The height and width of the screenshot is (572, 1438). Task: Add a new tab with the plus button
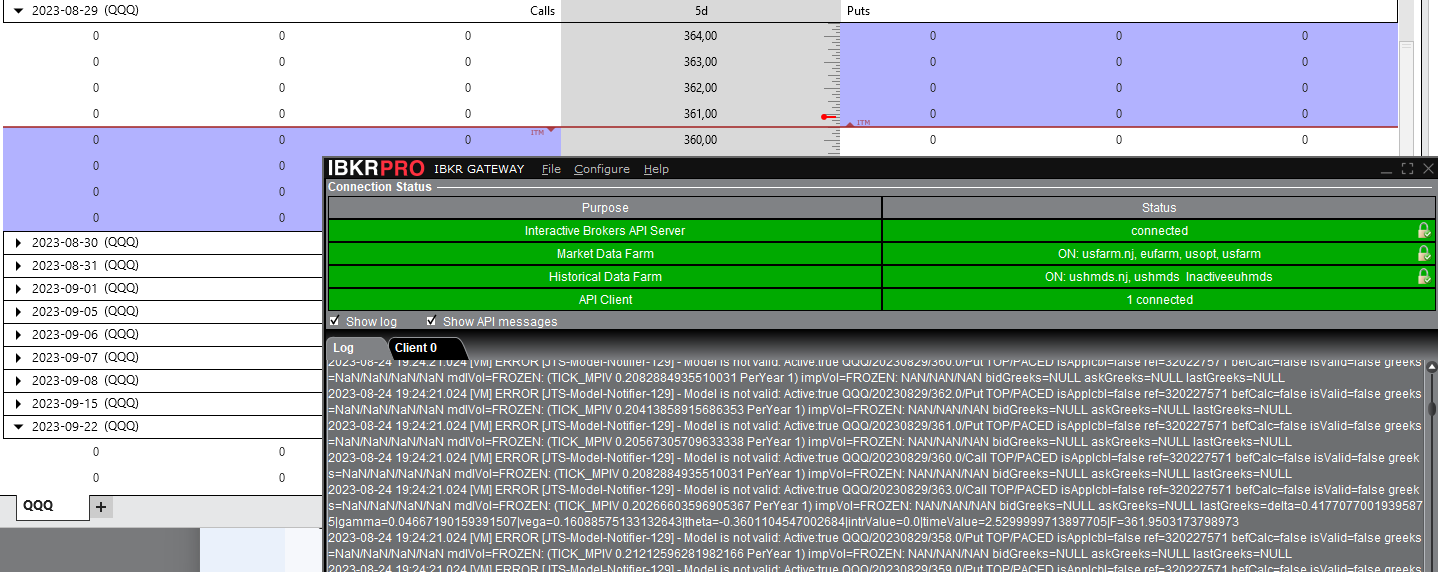pyautogui.click(x=100, y=507)
